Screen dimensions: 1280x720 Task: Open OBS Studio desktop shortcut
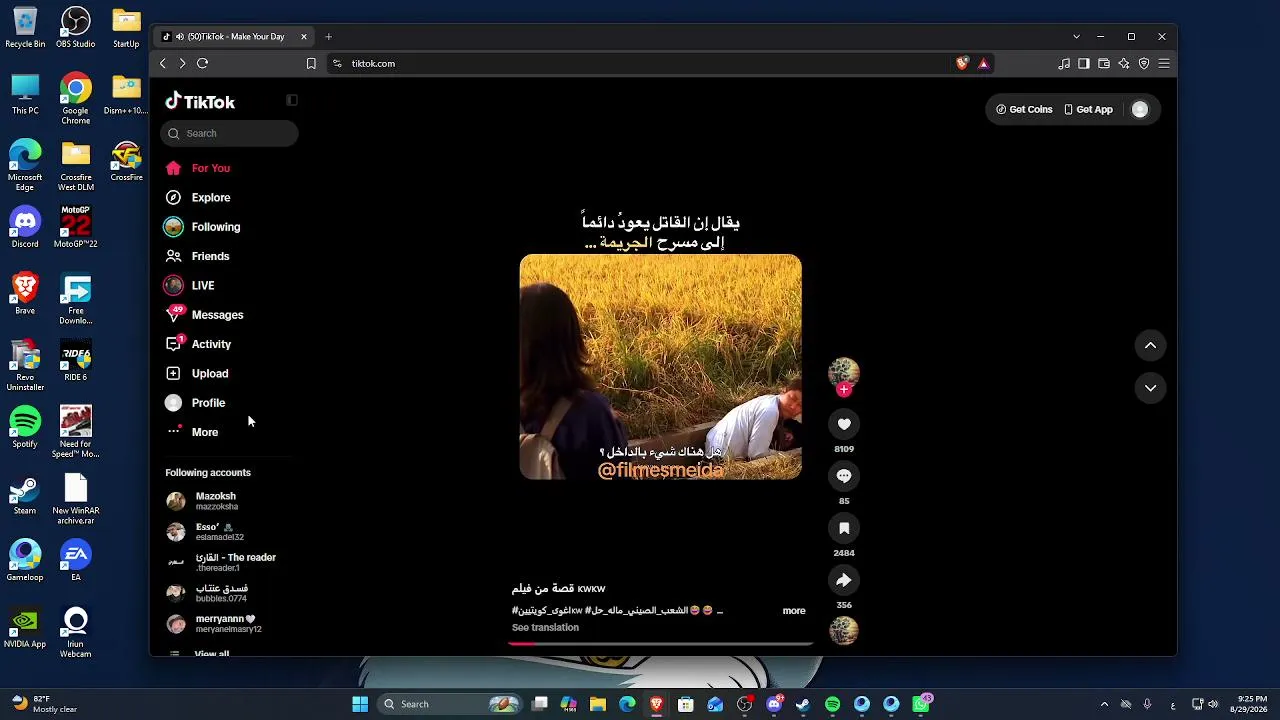76,28
